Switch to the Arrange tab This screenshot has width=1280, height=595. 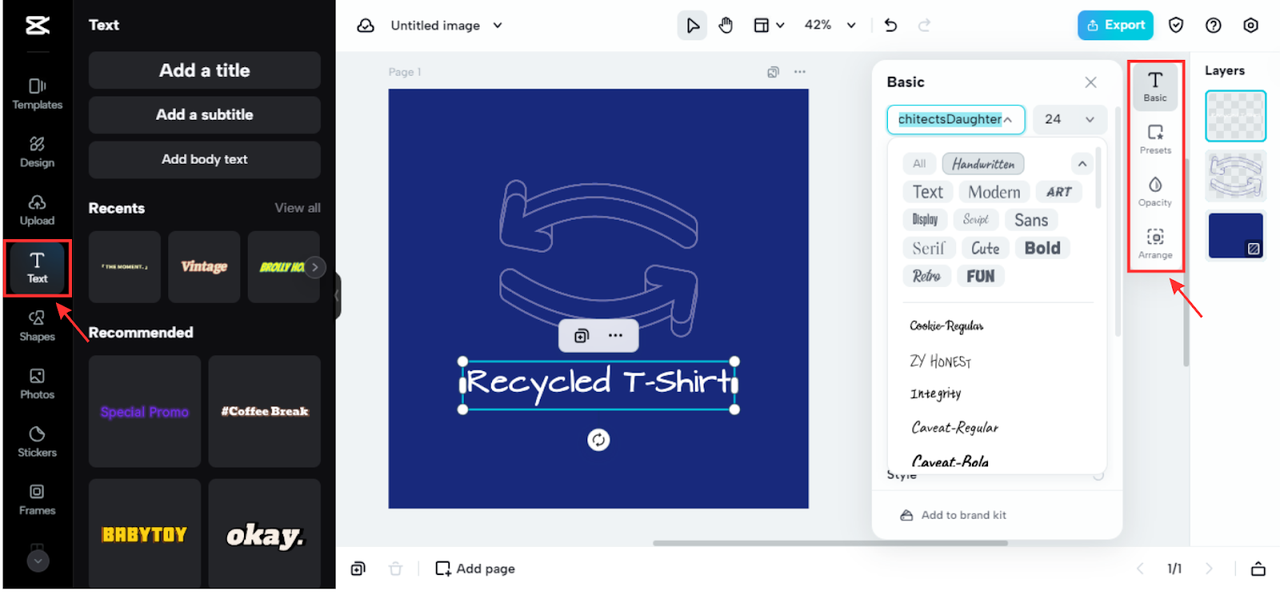[x=1155, y=243]
